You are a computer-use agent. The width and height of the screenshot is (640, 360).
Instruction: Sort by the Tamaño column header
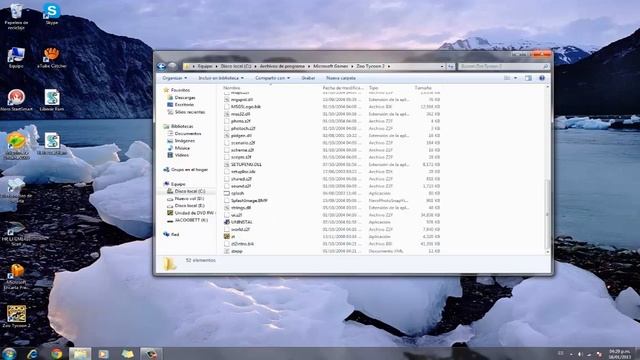423,88
